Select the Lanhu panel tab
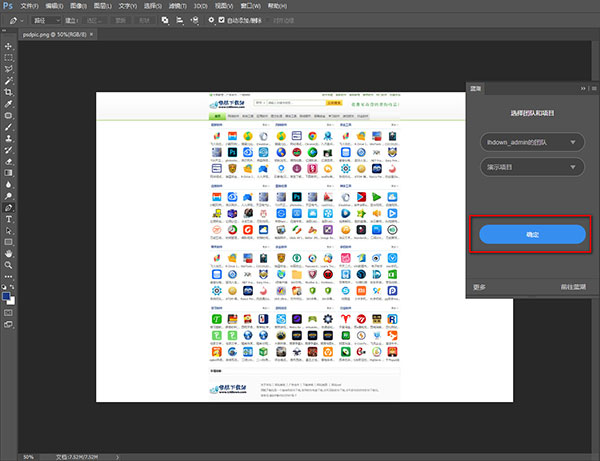This screenshot has height=461, width=600. click(x=476, y=88)
